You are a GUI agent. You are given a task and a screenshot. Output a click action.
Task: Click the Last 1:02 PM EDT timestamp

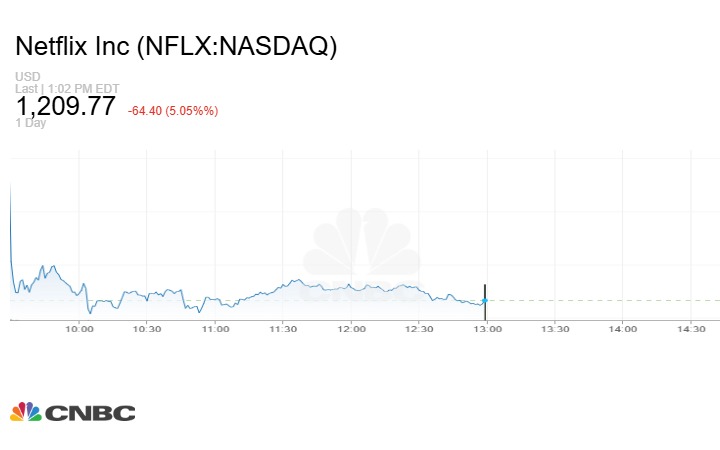(x=67, y=89)
